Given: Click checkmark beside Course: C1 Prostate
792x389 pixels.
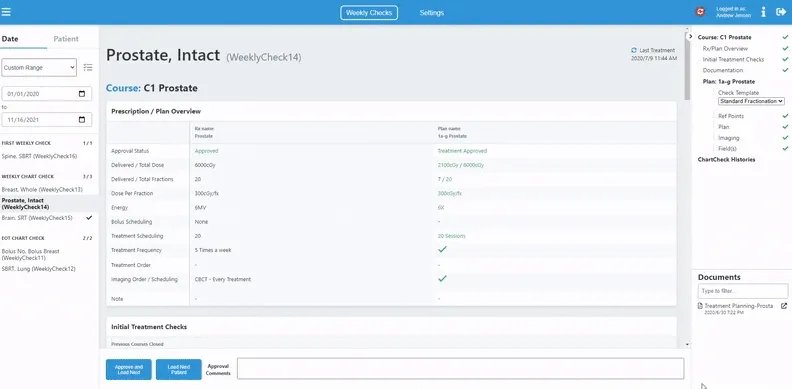Looking at the screenshot, I should (785, 37).
